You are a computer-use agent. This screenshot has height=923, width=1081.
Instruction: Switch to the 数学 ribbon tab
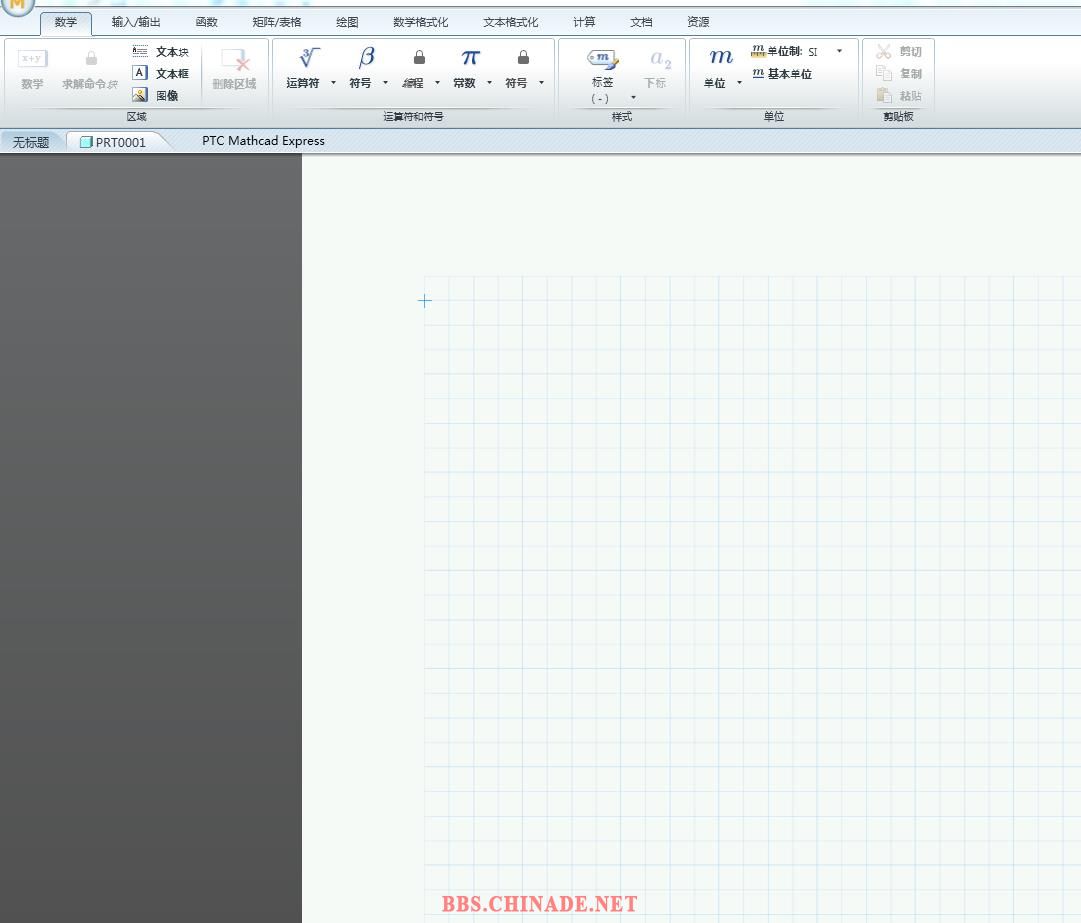[66, 22]
